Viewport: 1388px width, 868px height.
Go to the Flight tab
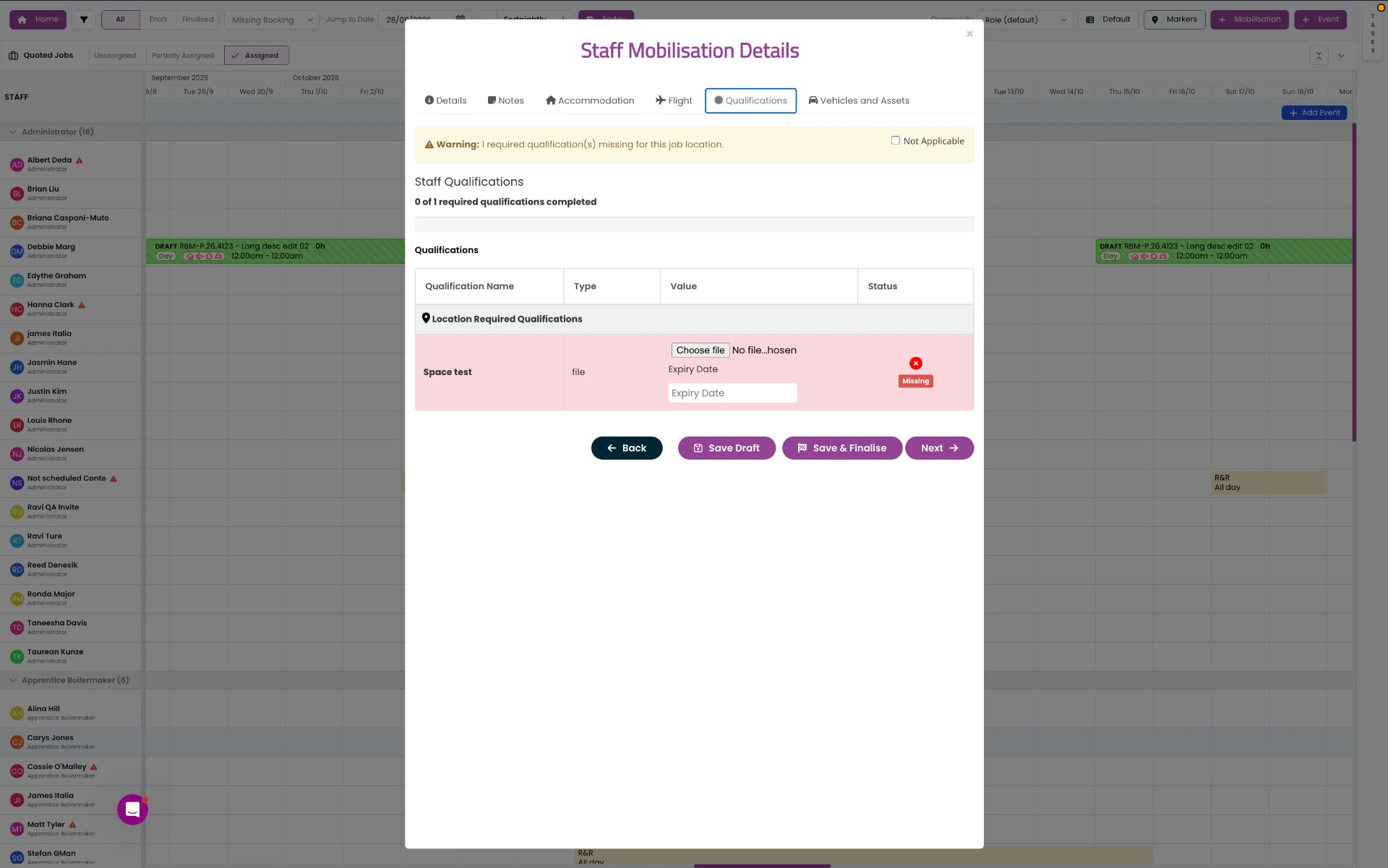tap(674, 100)
